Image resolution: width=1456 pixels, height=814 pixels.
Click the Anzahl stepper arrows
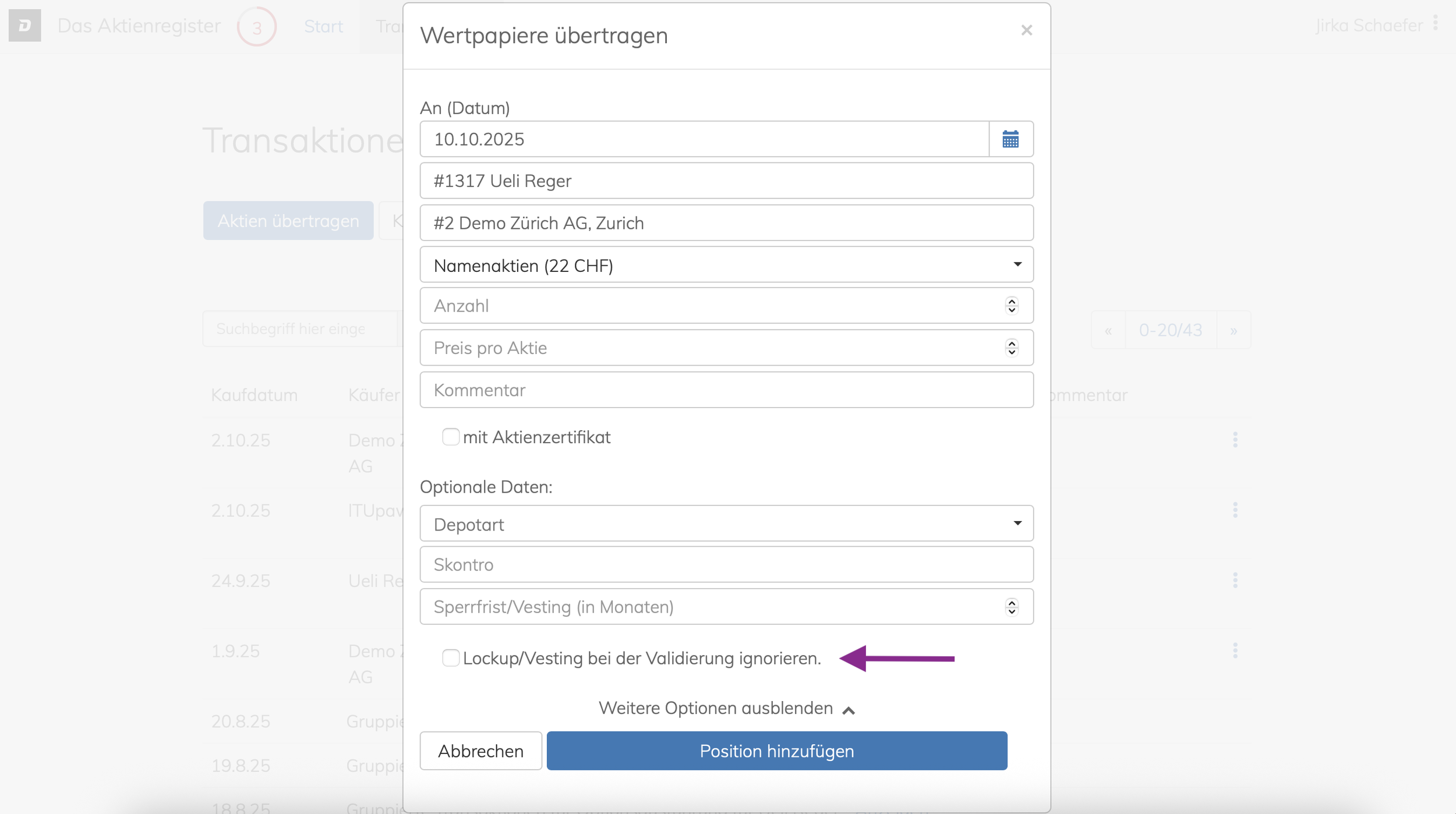[1011, 306]
